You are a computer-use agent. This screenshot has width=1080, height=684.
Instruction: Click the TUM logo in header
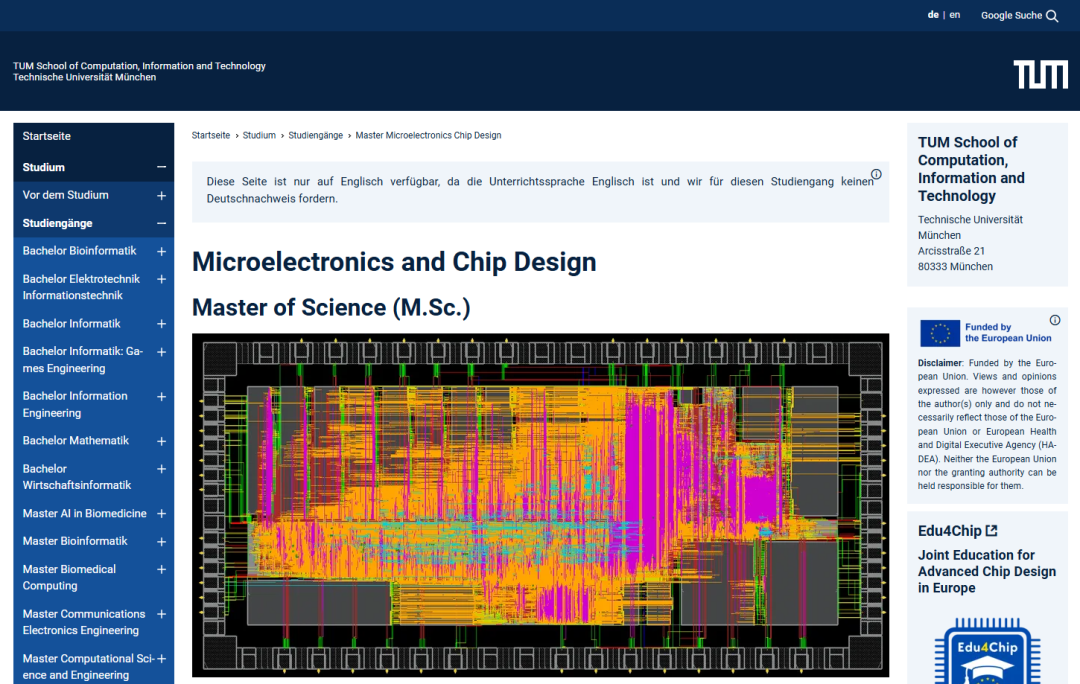point(1040,74)
